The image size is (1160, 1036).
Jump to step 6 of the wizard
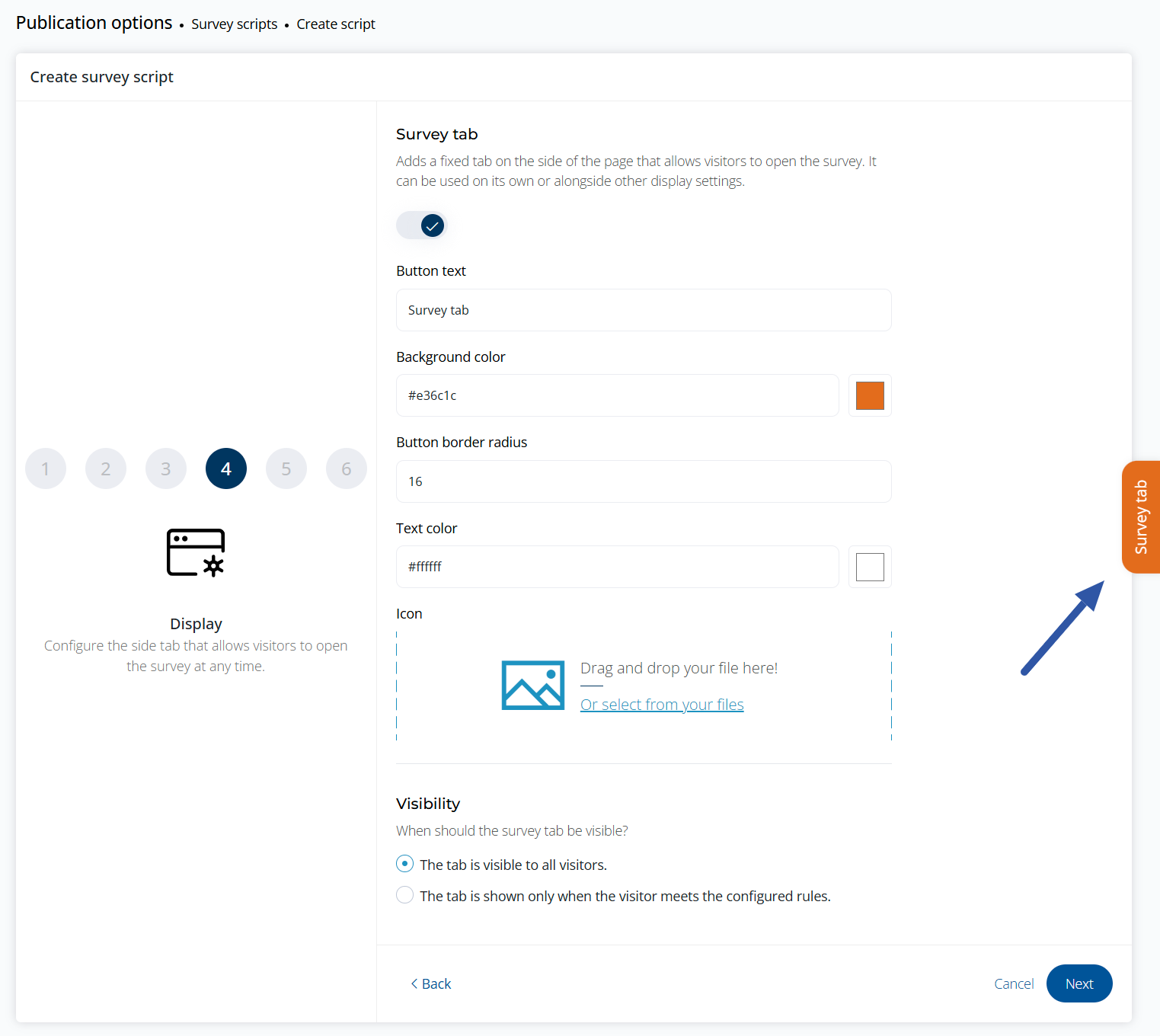[x=347, y=468]
